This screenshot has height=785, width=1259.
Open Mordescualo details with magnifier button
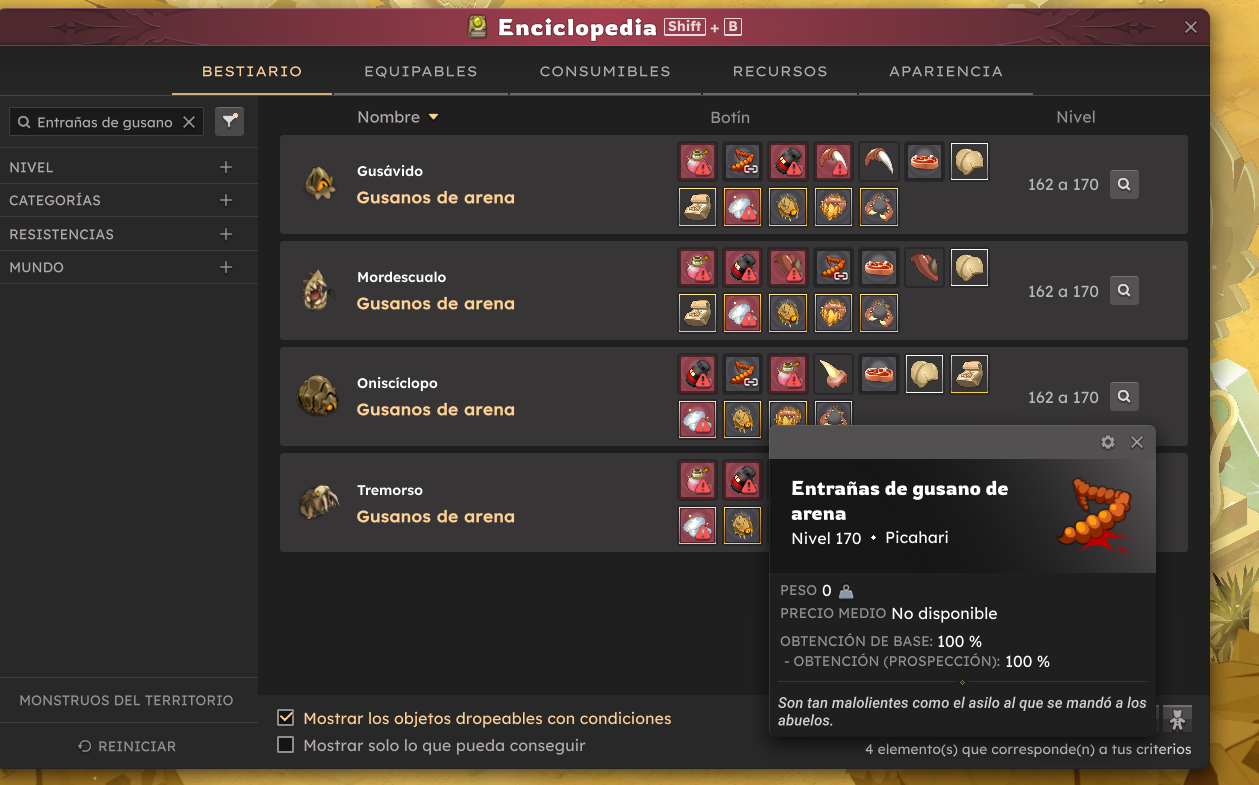1124,291
